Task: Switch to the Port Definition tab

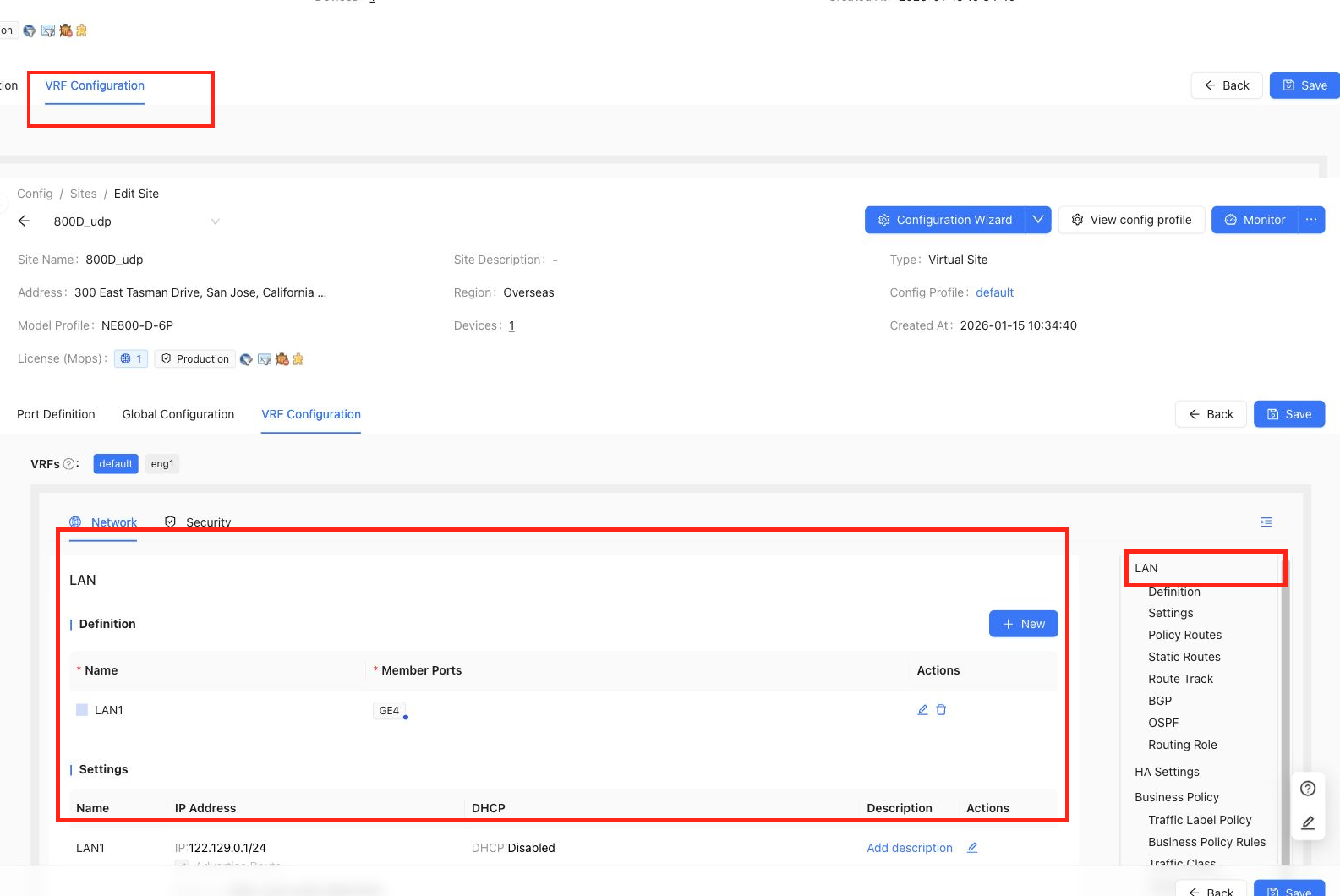Action: (x=56, y=414)
